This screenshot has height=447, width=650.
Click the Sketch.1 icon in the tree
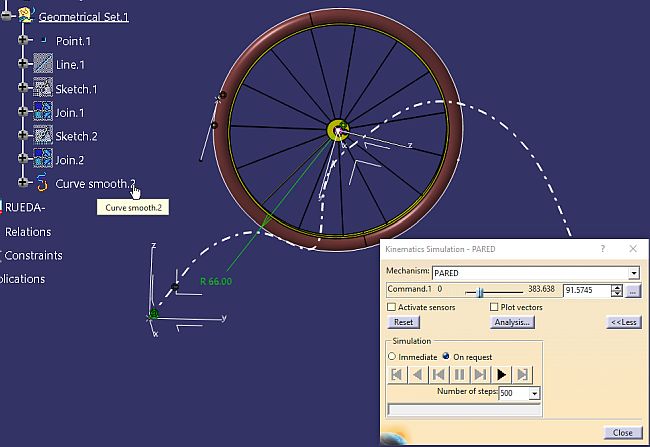pos(43,88)
